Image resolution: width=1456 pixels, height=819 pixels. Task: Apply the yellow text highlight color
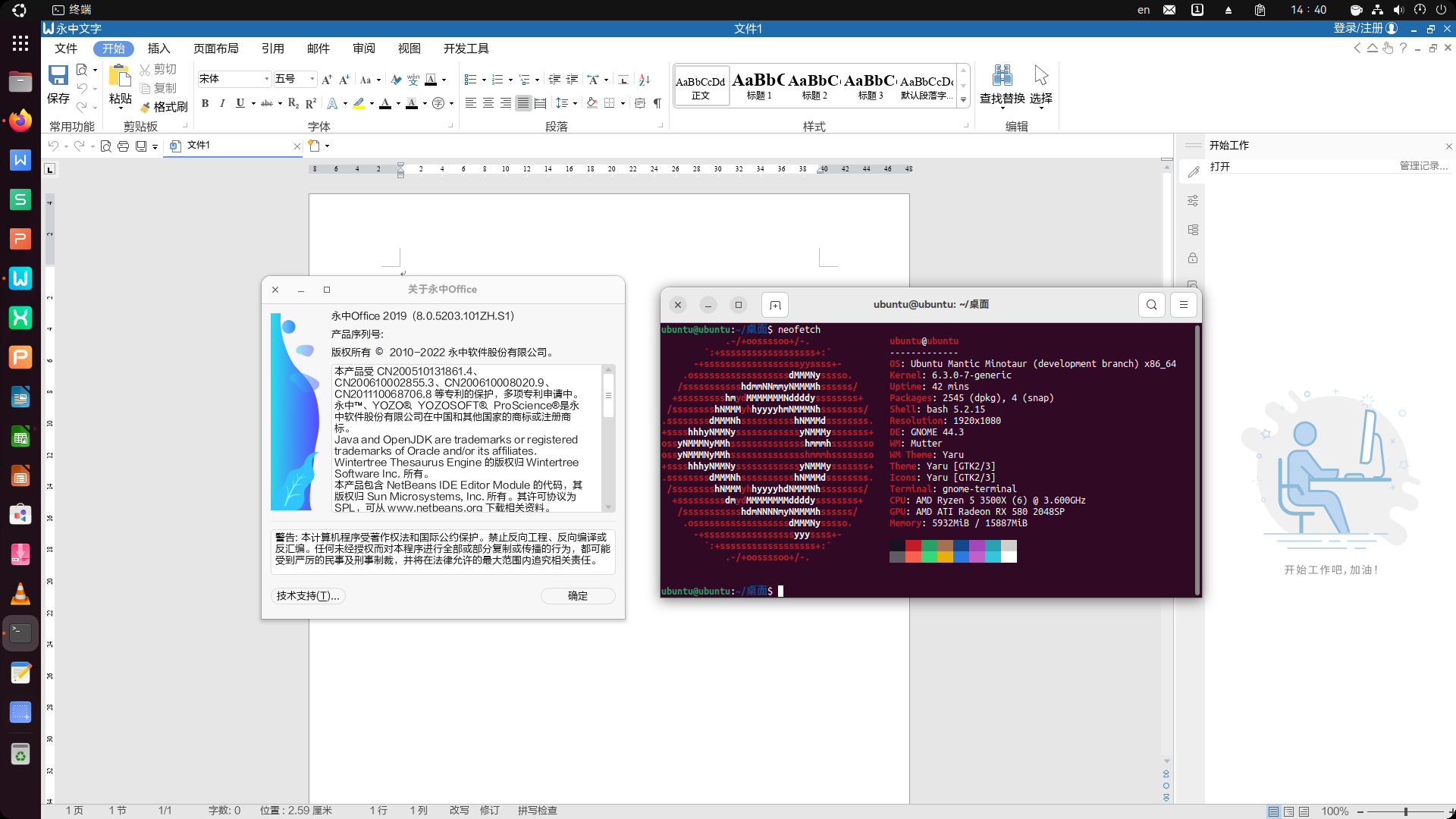coord(359,103)
